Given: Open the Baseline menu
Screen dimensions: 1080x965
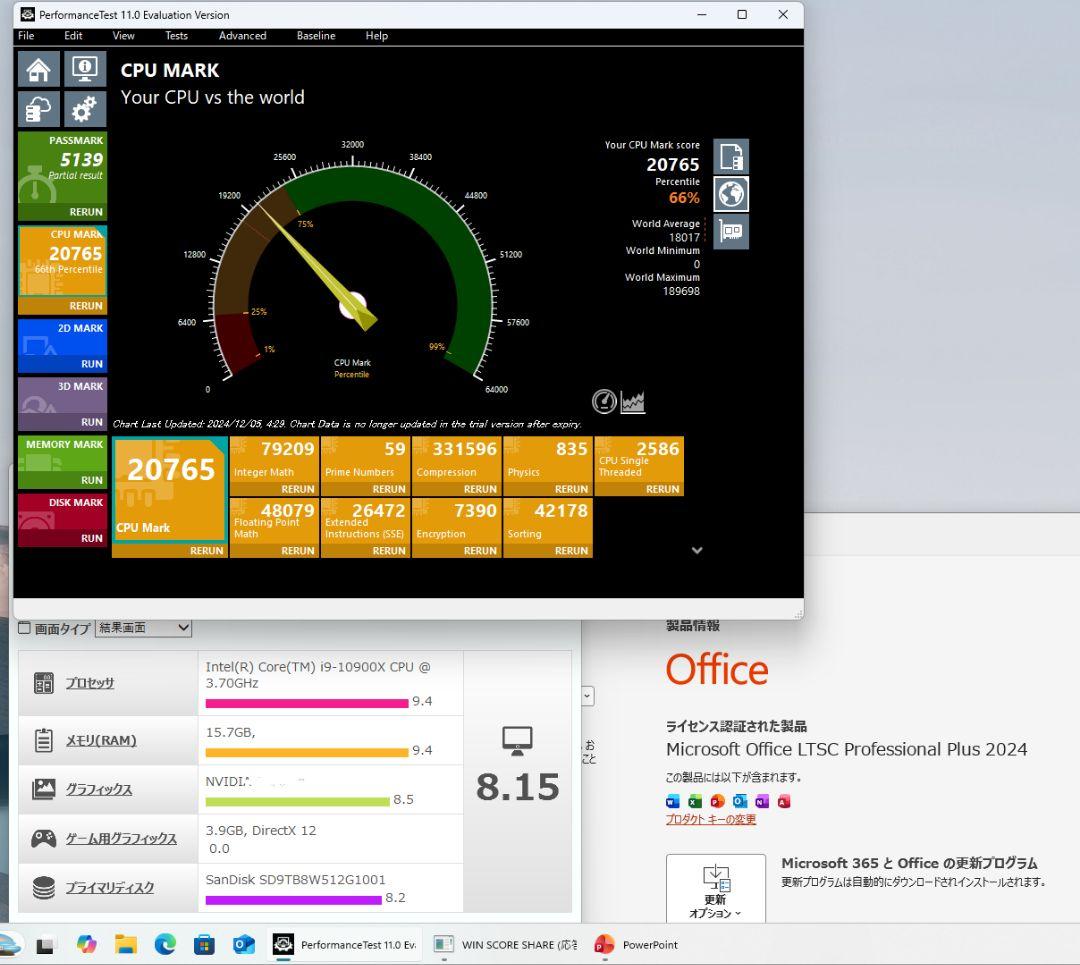Looking at the screenshot, I should 316,36.
